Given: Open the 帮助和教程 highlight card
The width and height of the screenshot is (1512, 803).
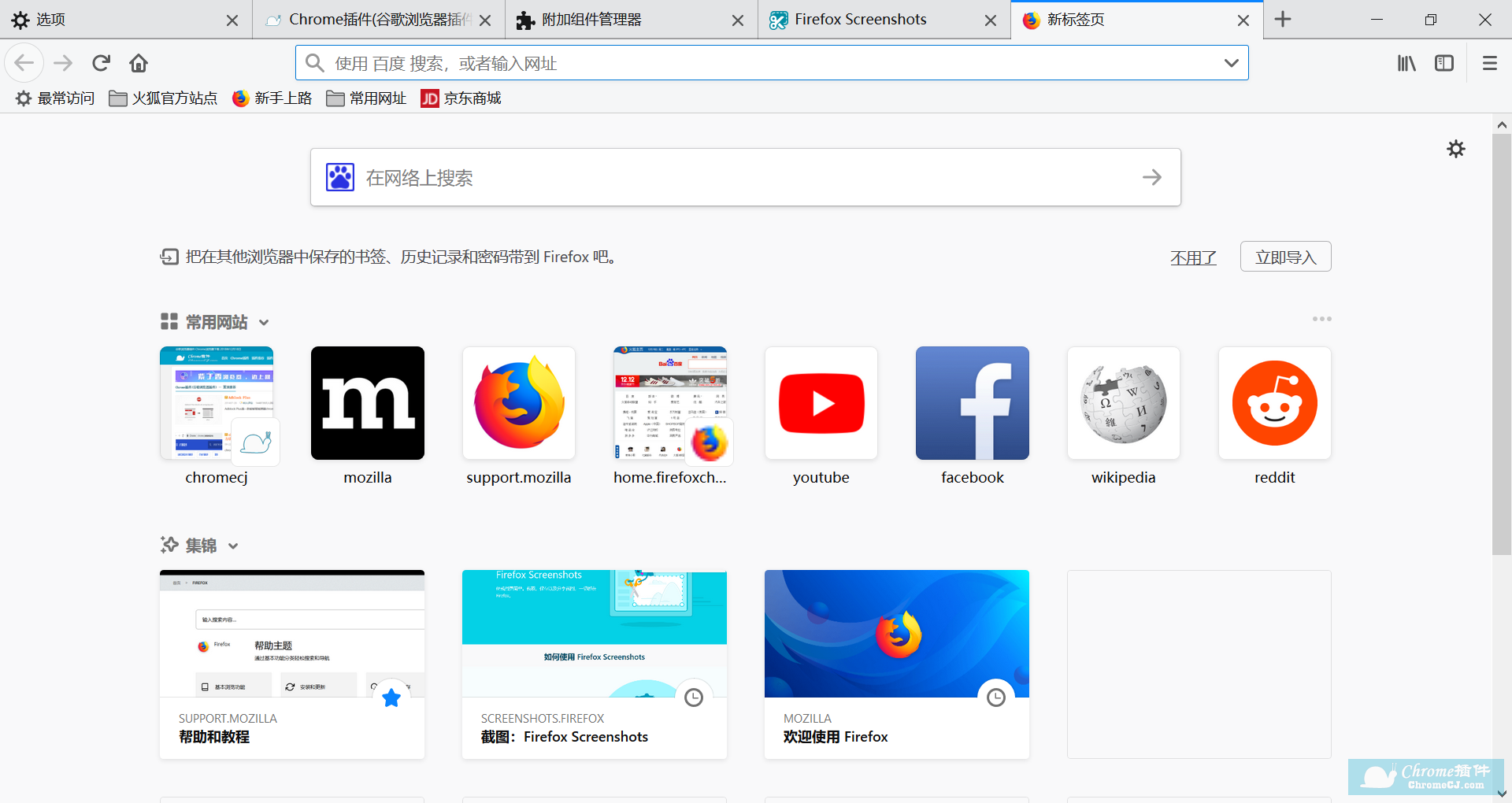Looking at the screenshot, I should (292, 664).
